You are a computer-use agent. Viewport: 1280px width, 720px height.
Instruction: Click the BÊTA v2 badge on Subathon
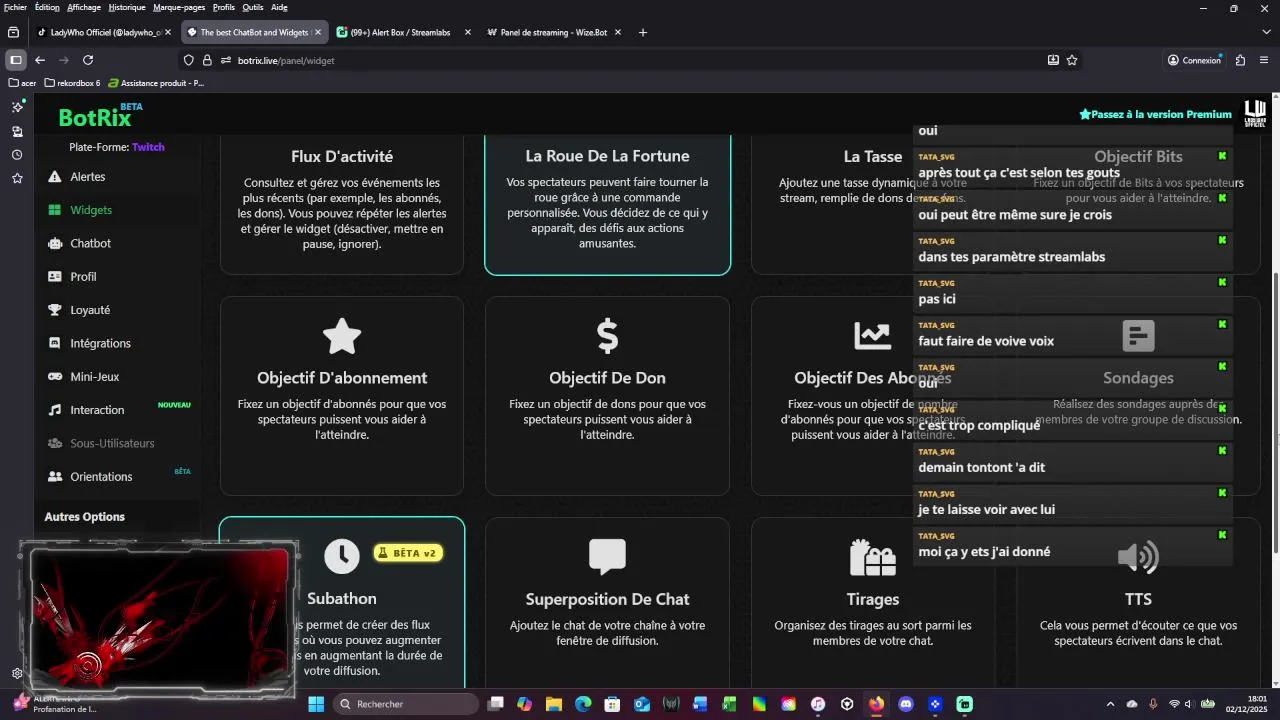pyautogui.click(x=407, y=553)
